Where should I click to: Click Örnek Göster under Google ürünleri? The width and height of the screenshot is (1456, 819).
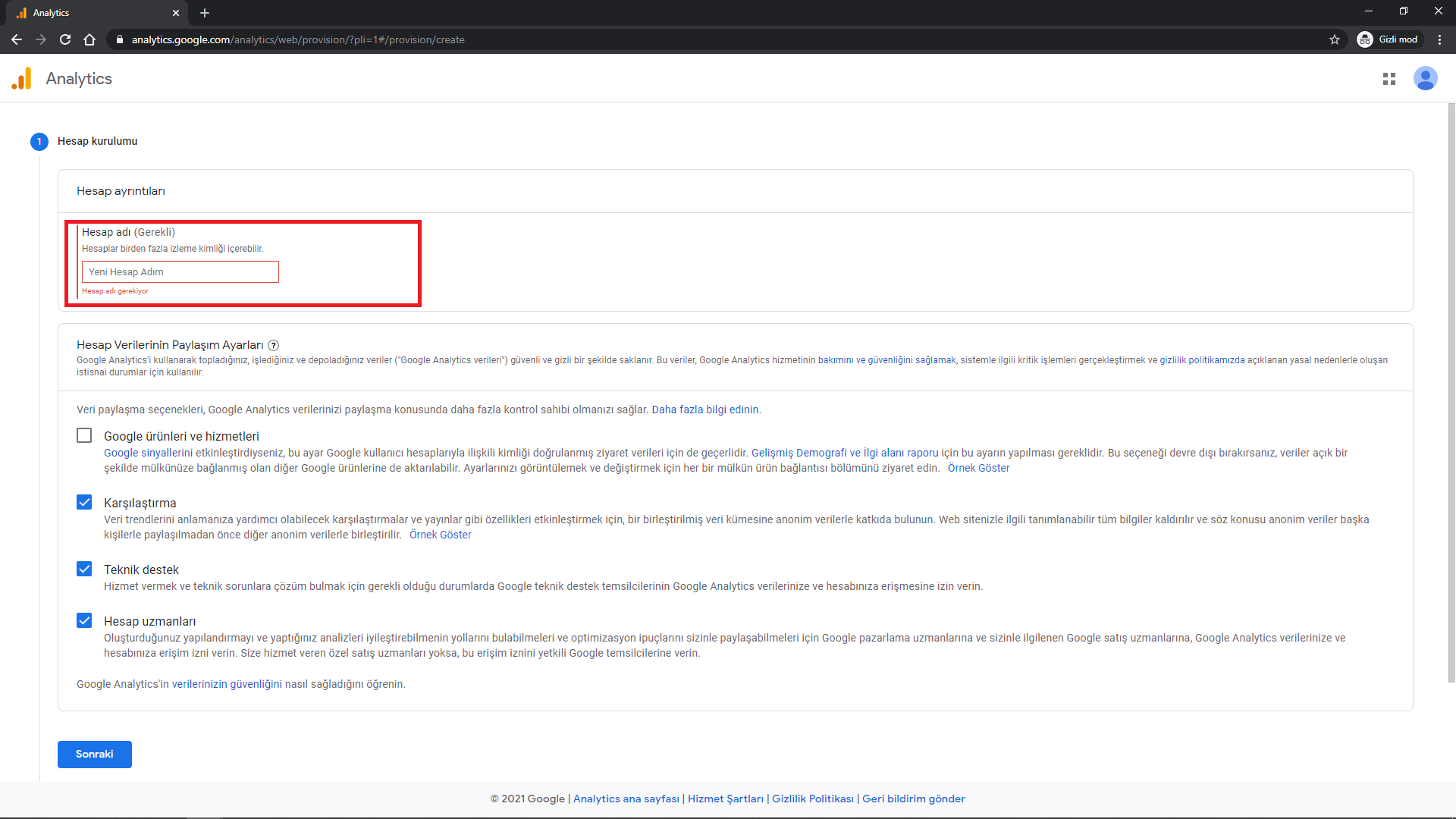[x=978, y=468]
